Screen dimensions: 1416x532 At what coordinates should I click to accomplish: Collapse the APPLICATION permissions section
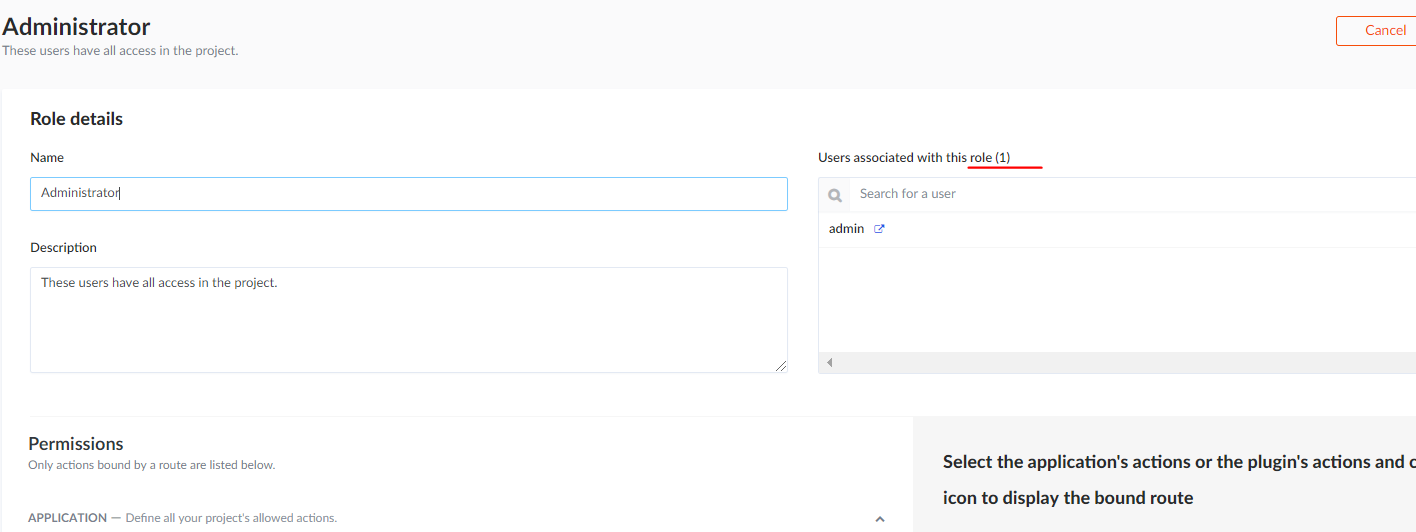880,519
